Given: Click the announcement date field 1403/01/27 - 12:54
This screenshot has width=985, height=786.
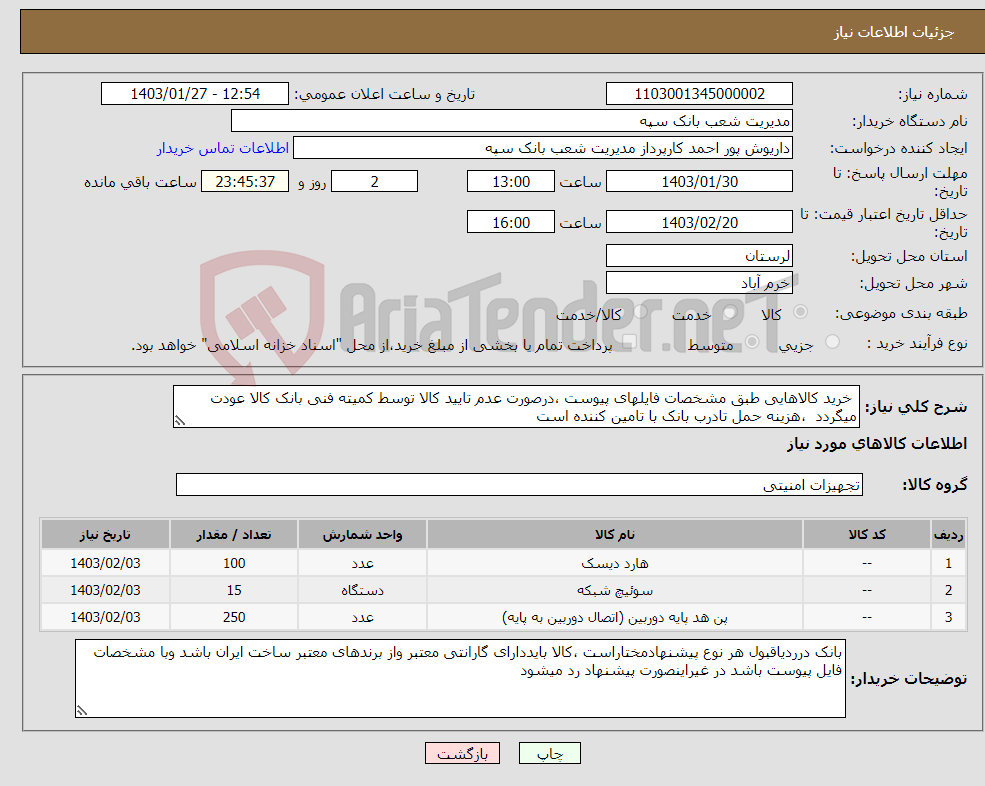Looking at the screenshot, I should [x=195, y=94].
